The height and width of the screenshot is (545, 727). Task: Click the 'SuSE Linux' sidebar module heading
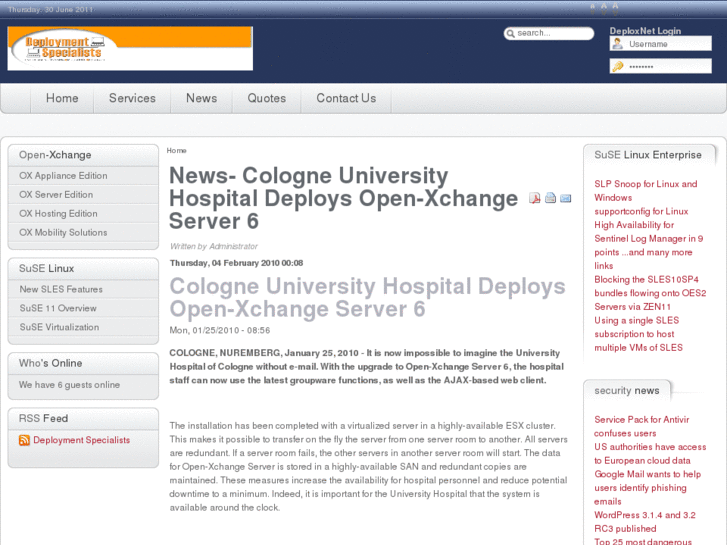click(x=46, y=269)
